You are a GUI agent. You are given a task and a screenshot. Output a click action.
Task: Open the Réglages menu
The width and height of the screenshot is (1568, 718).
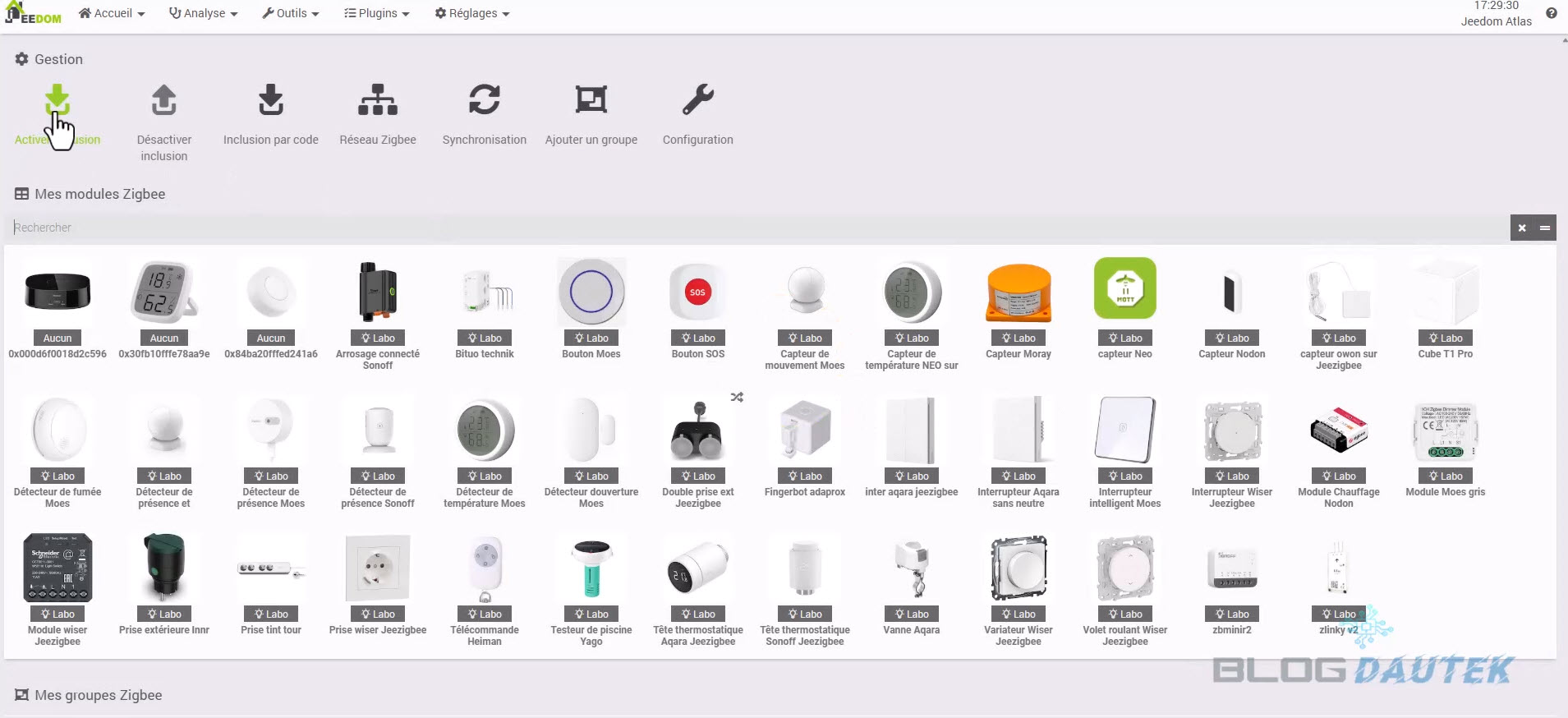tap(472, 13)
